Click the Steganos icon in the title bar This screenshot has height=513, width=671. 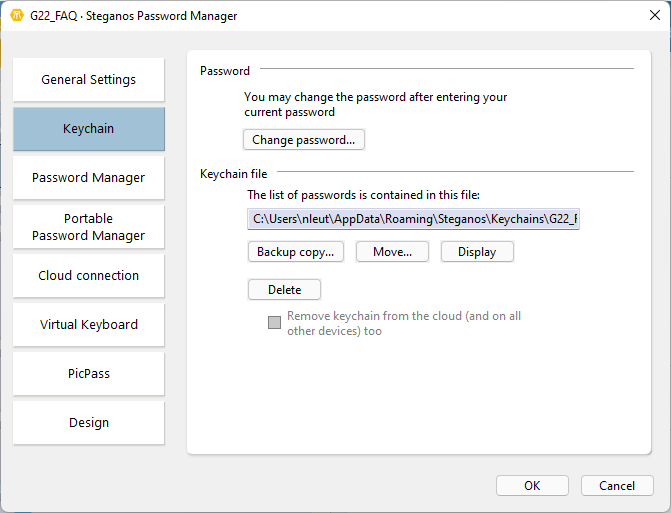[17, 16]
